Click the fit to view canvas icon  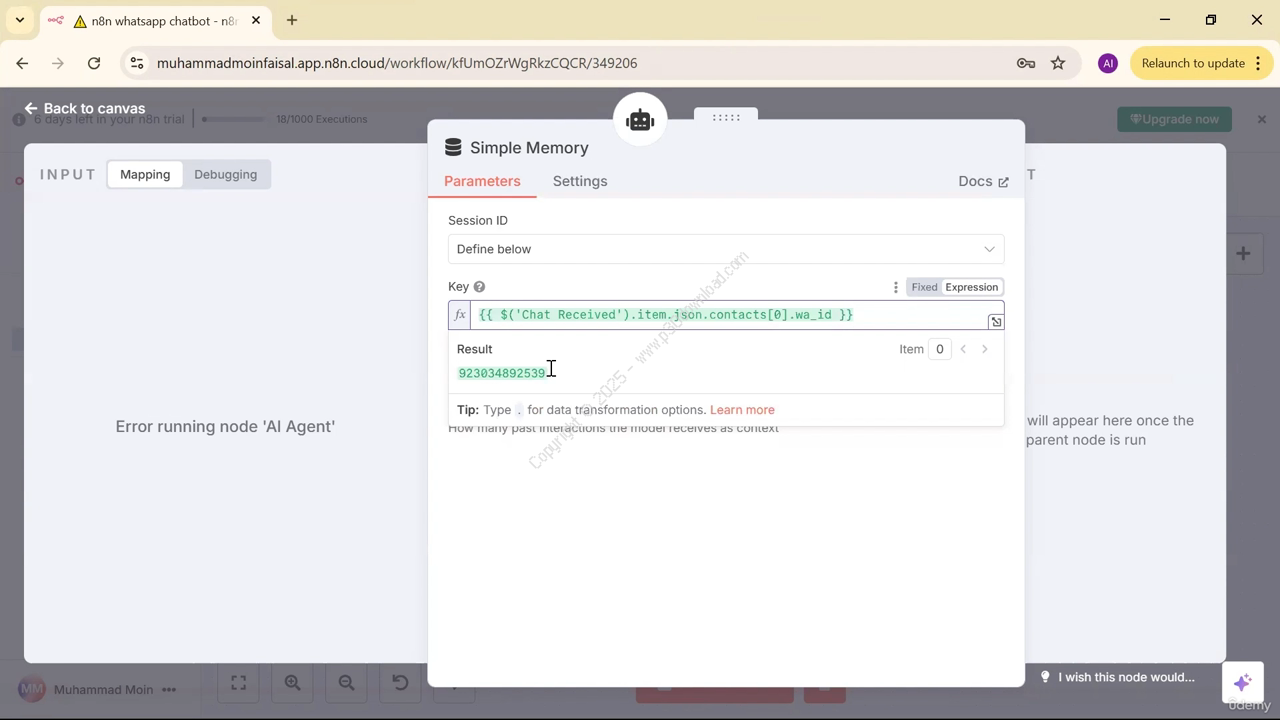click(x=238, y=682)
